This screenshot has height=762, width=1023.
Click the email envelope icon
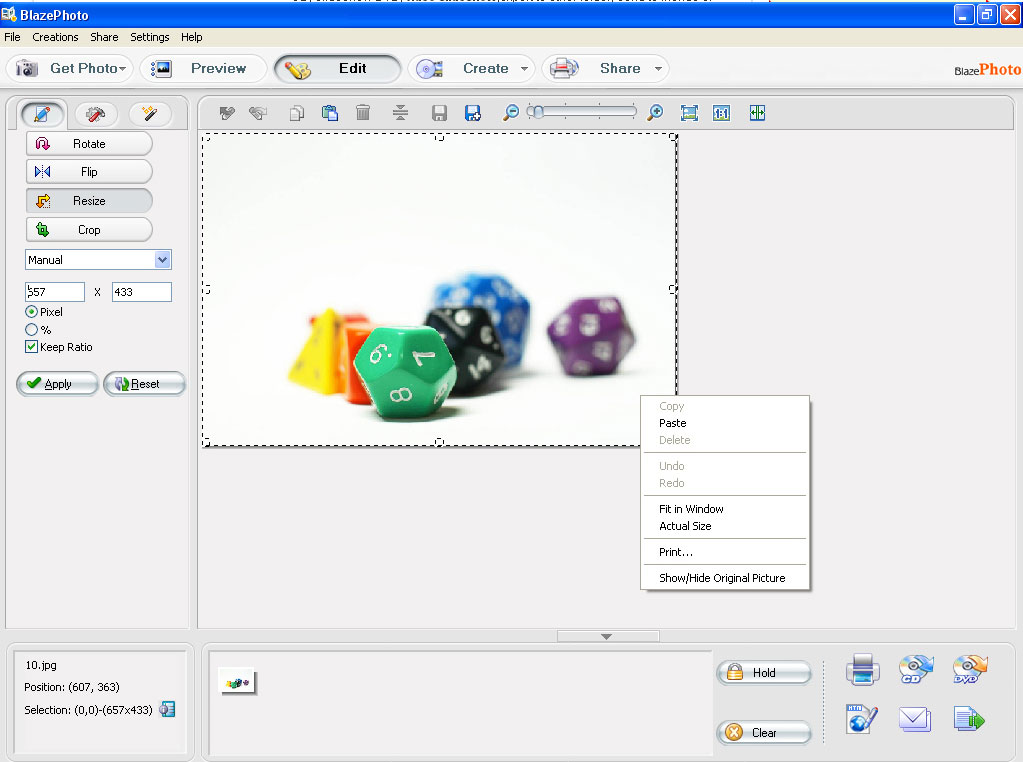coord(915,719)
